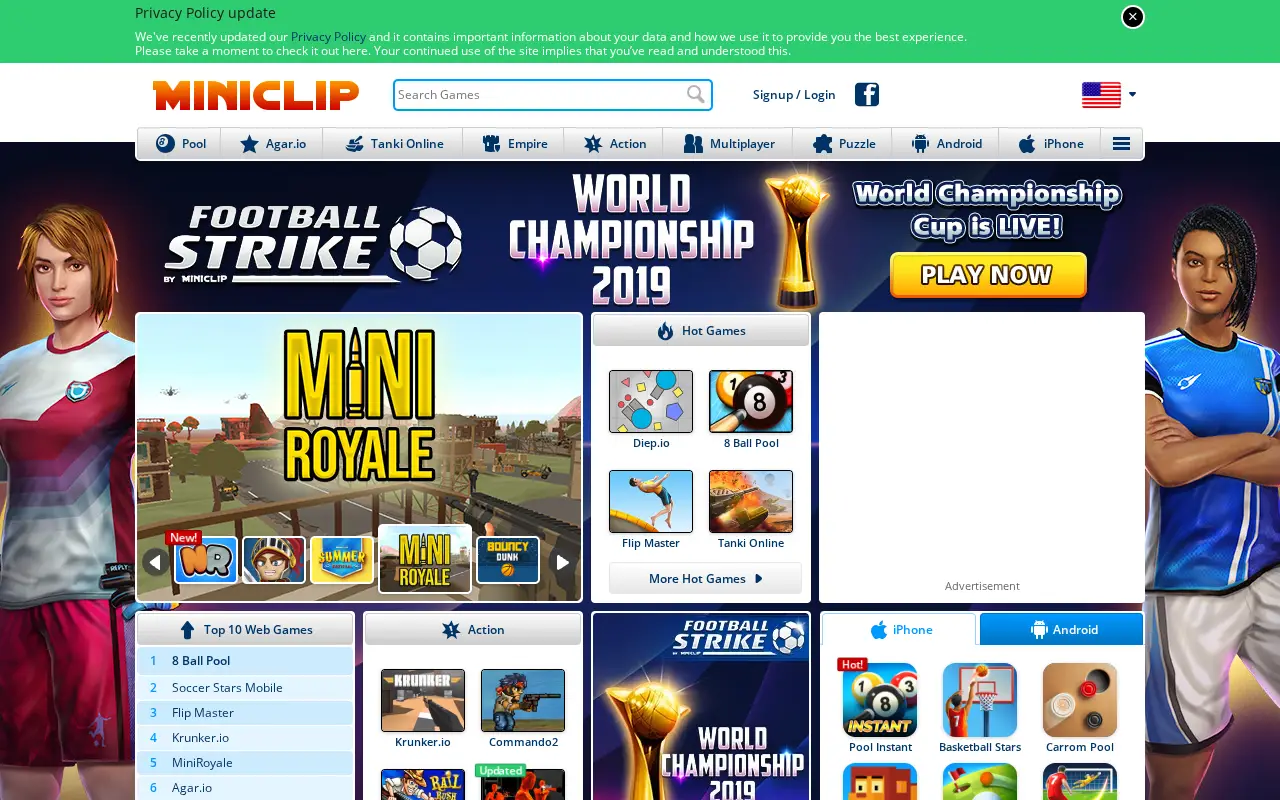
Task: Select the Summer carousel thumbnail
Action: click(342, 560)
